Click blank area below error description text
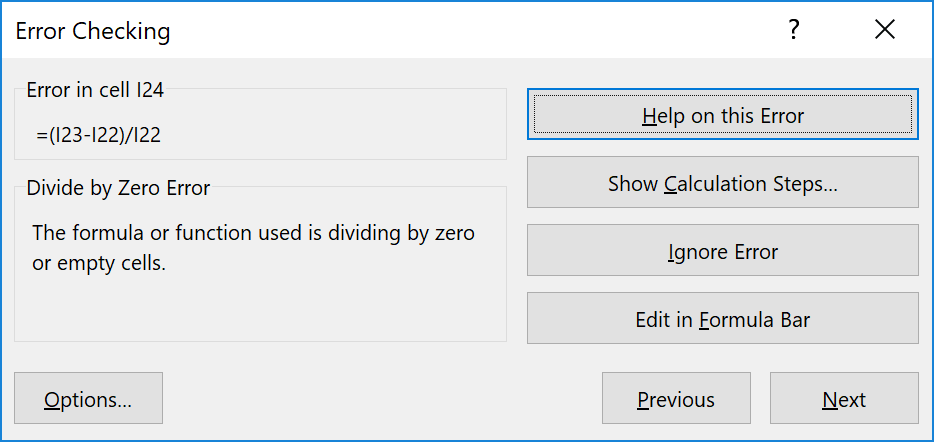This screenshot has width=934, height=442. click(260, 312)
